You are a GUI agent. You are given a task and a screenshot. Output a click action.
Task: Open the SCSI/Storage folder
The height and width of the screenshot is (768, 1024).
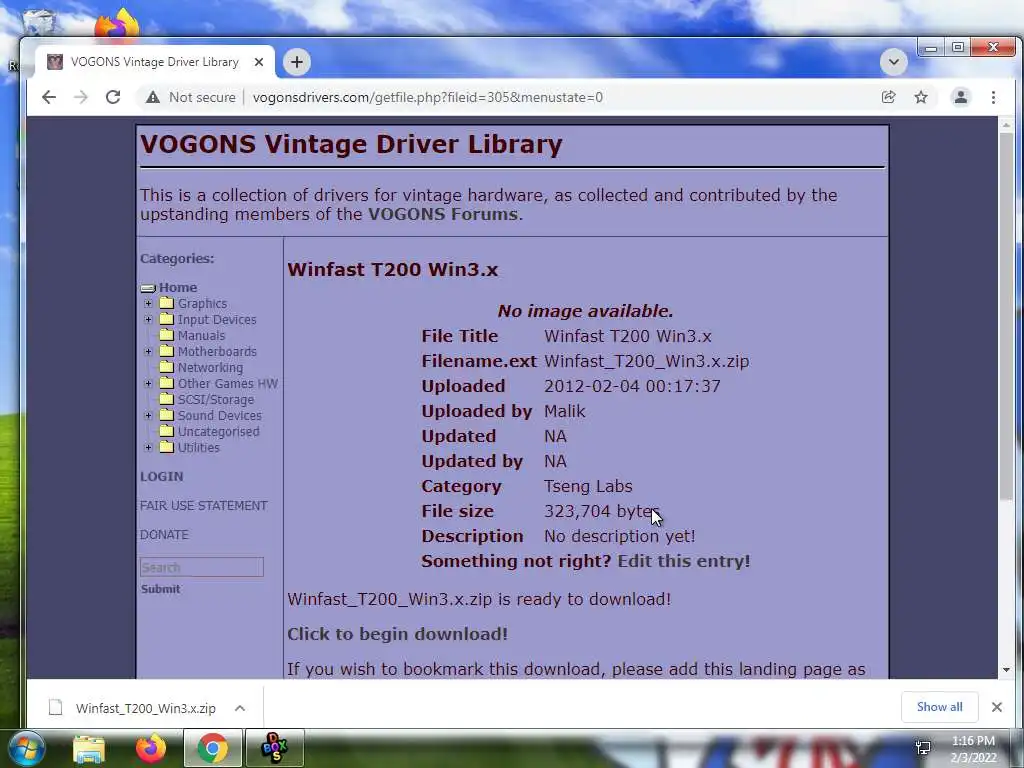216,399
